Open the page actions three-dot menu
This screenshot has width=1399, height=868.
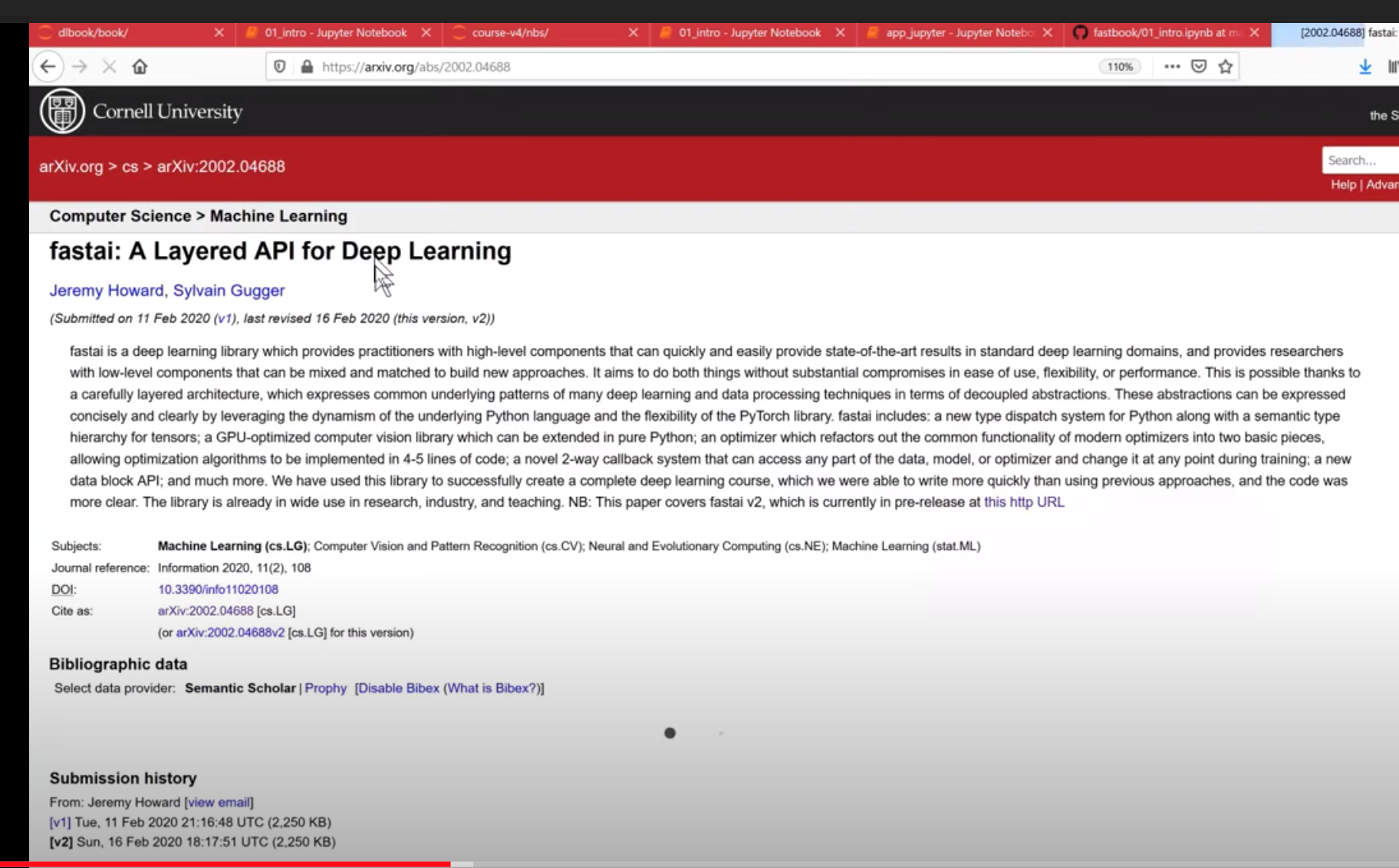(x=1172, y=67)
